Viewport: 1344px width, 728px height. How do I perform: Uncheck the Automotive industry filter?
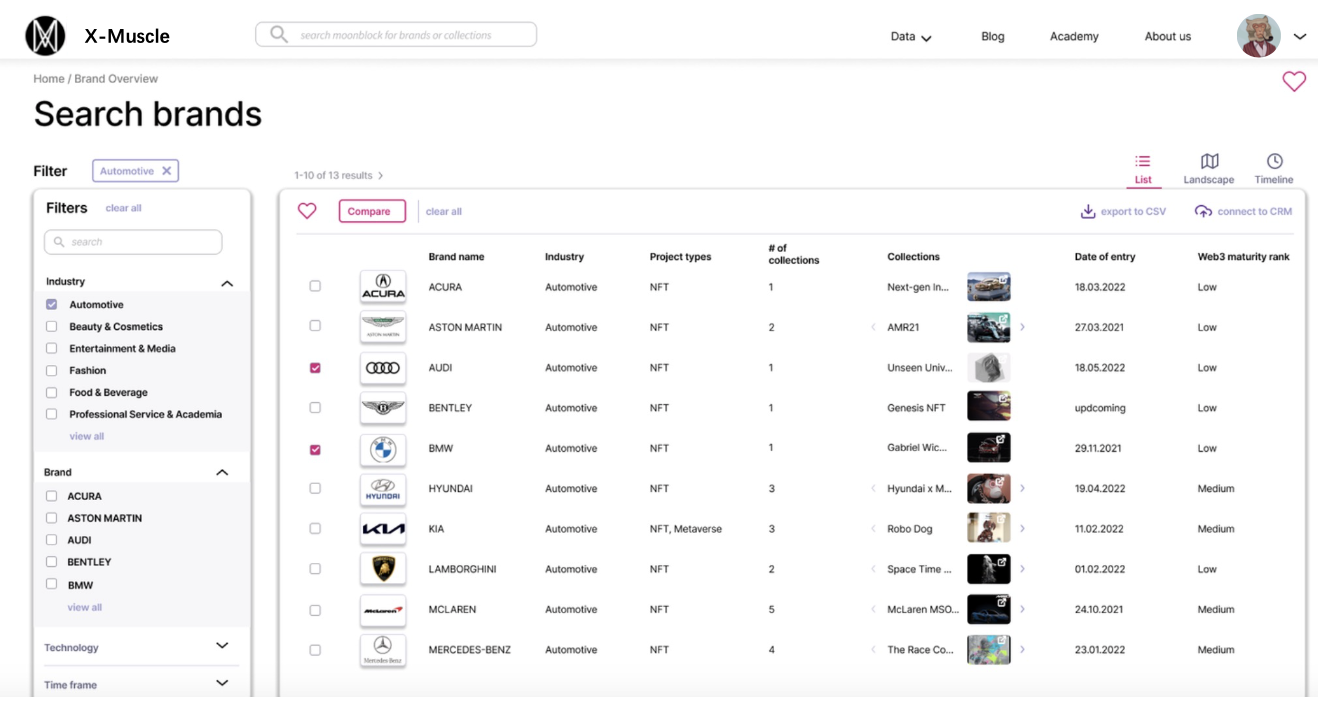(x=51, y=304)
